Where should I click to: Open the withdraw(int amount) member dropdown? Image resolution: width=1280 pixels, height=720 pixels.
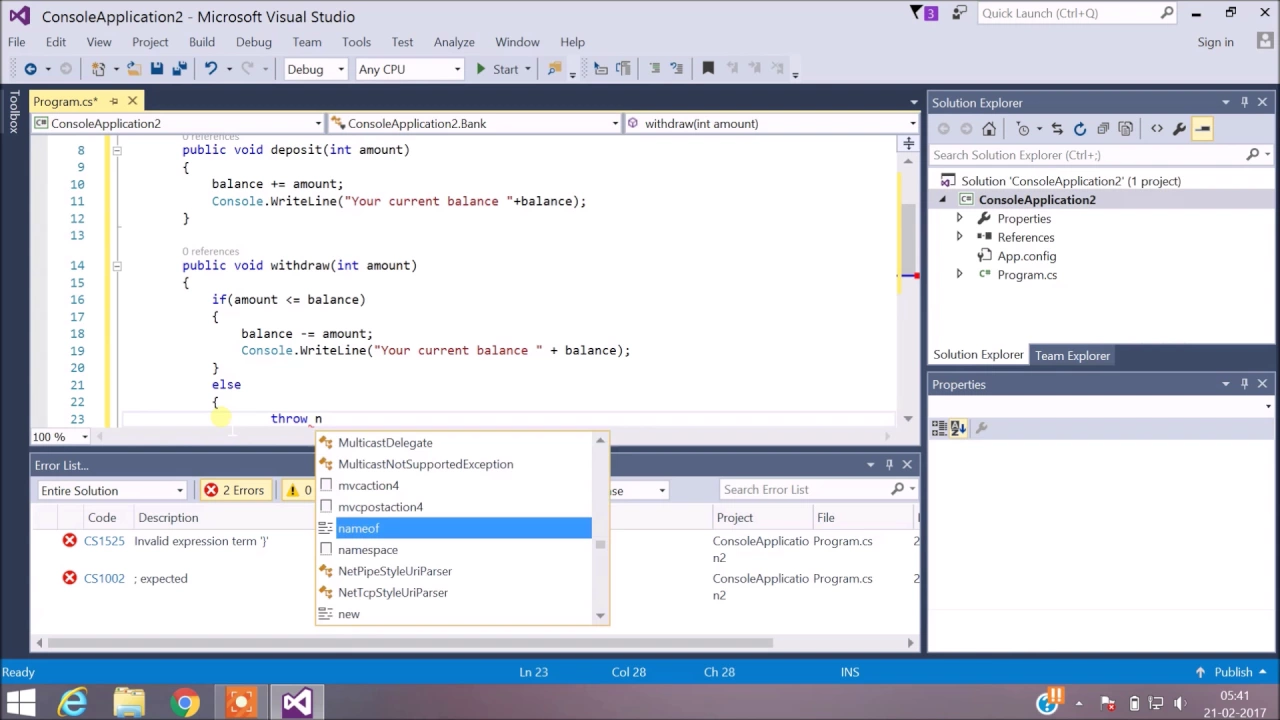coord(772,123)
